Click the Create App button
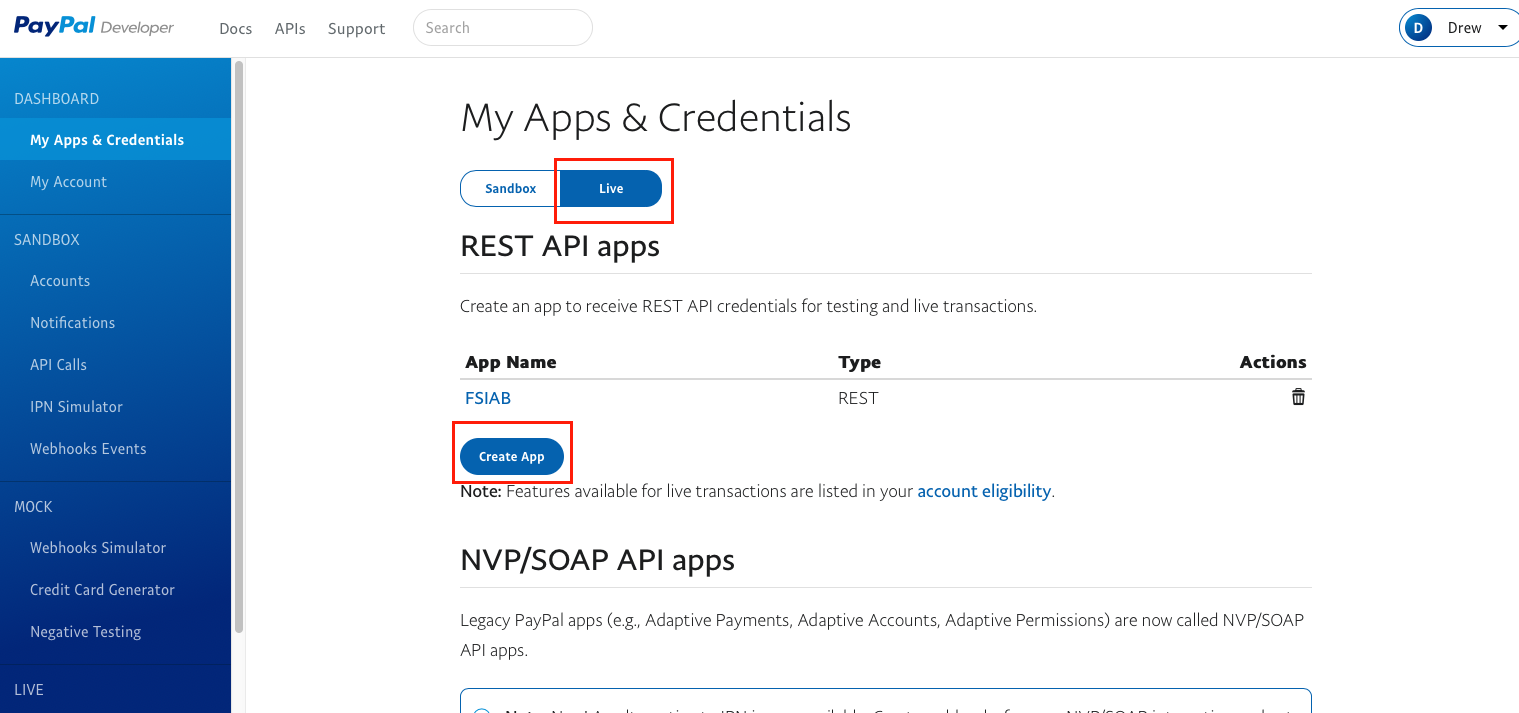 coord(512,456)
